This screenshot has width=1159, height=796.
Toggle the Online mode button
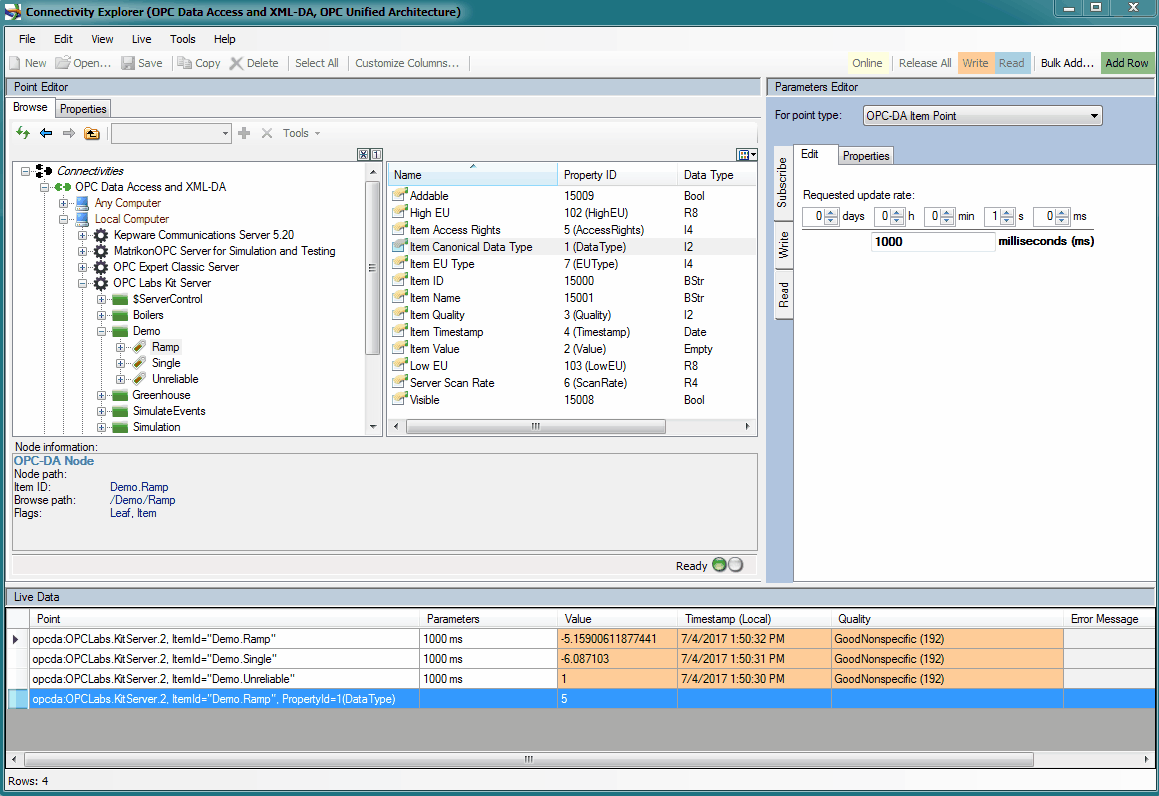(867, 63)
